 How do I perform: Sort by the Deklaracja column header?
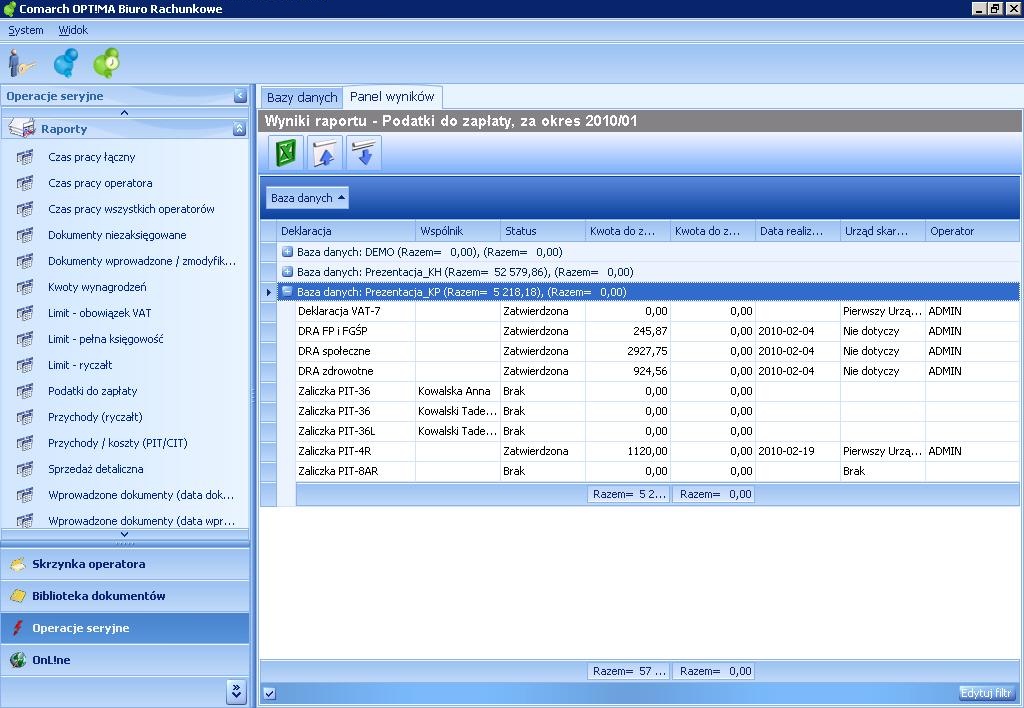346,231
